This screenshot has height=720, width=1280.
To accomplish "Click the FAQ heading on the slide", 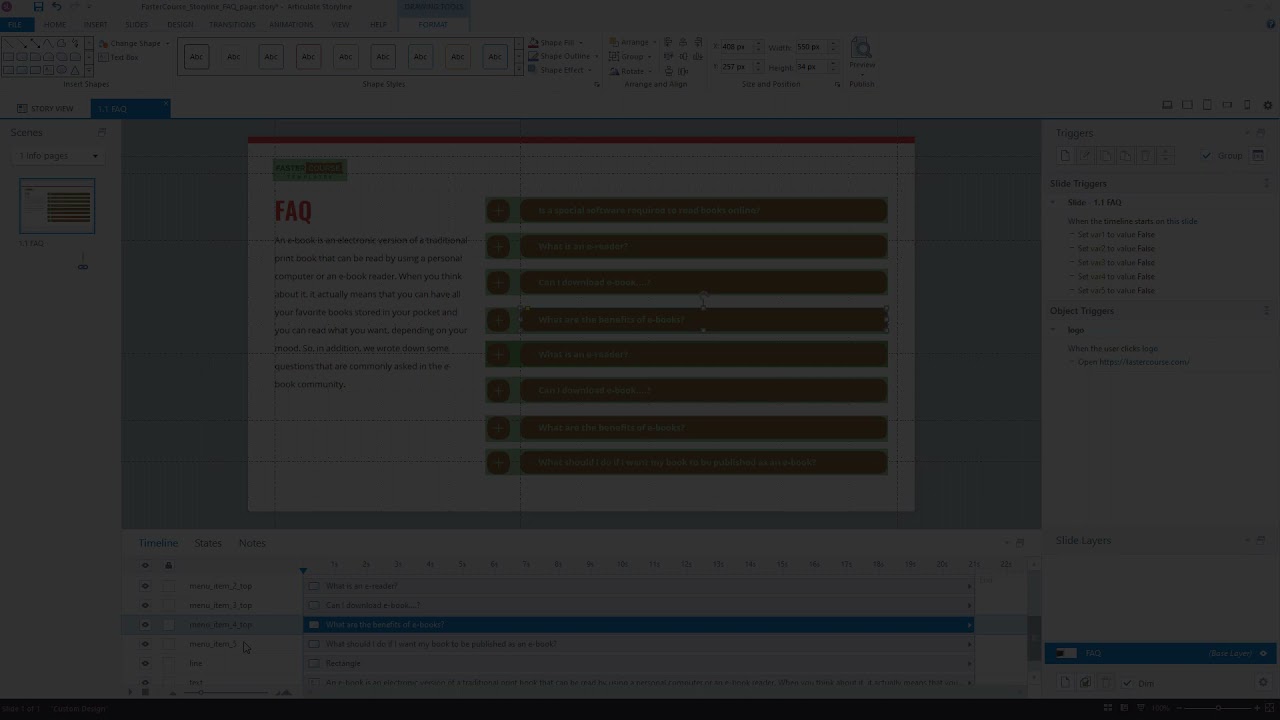I will point(293,211).
